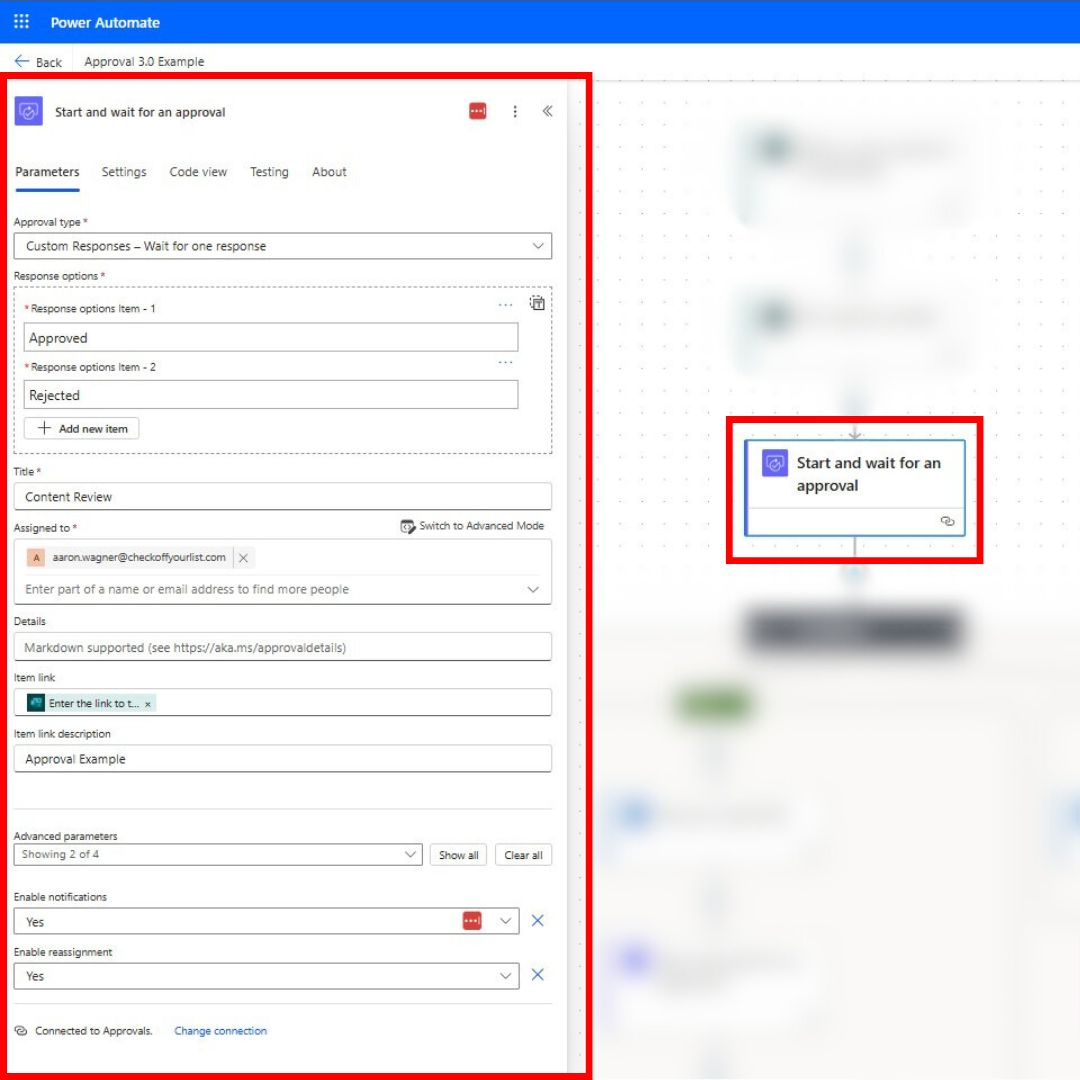The width and height of the screenshot is (1080, 1080).
Task: Open the app launcher waffle icon
Action: [x=21, y=21]
